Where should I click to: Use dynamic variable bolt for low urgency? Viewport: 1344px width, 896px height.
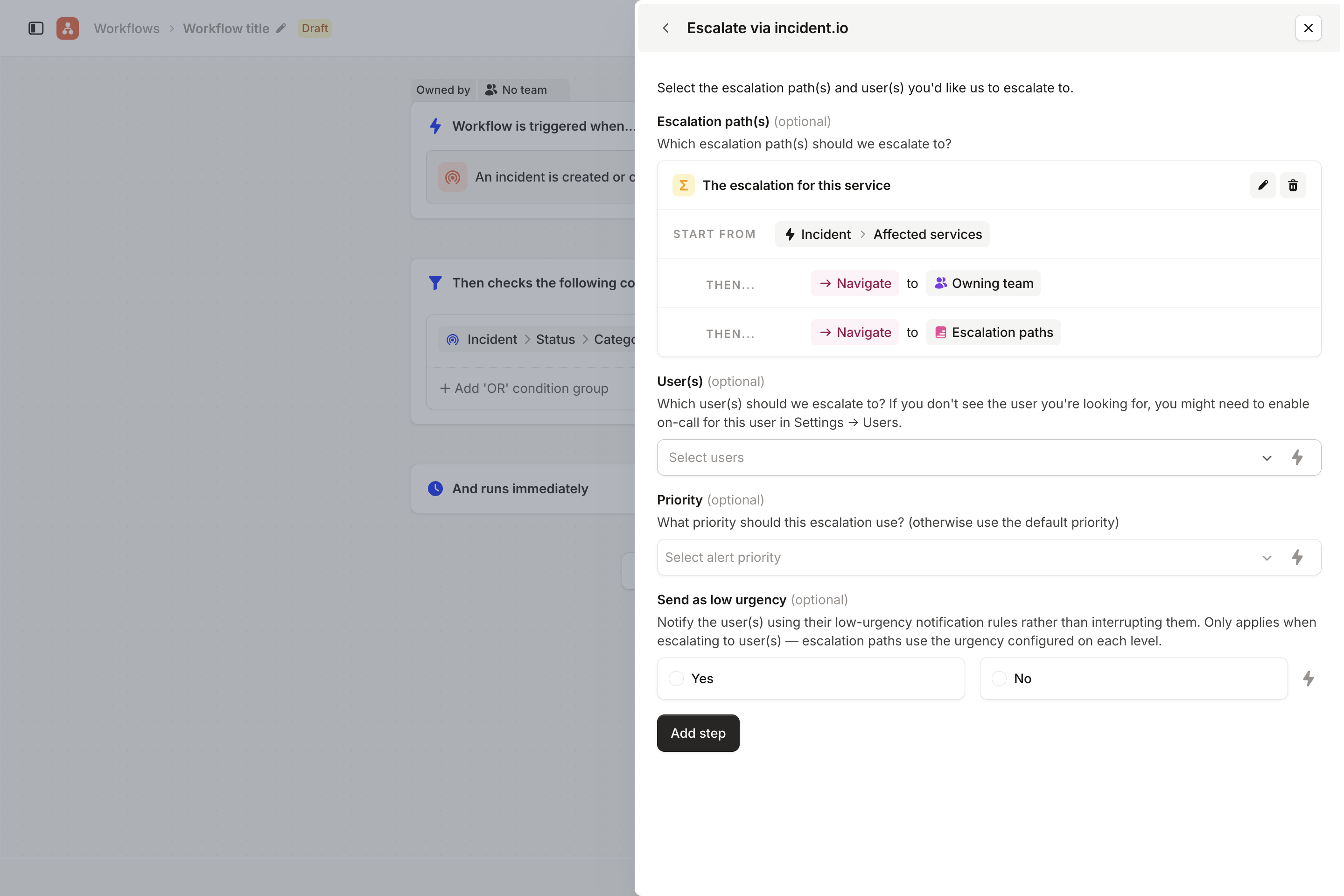[x=1308, y=678]
